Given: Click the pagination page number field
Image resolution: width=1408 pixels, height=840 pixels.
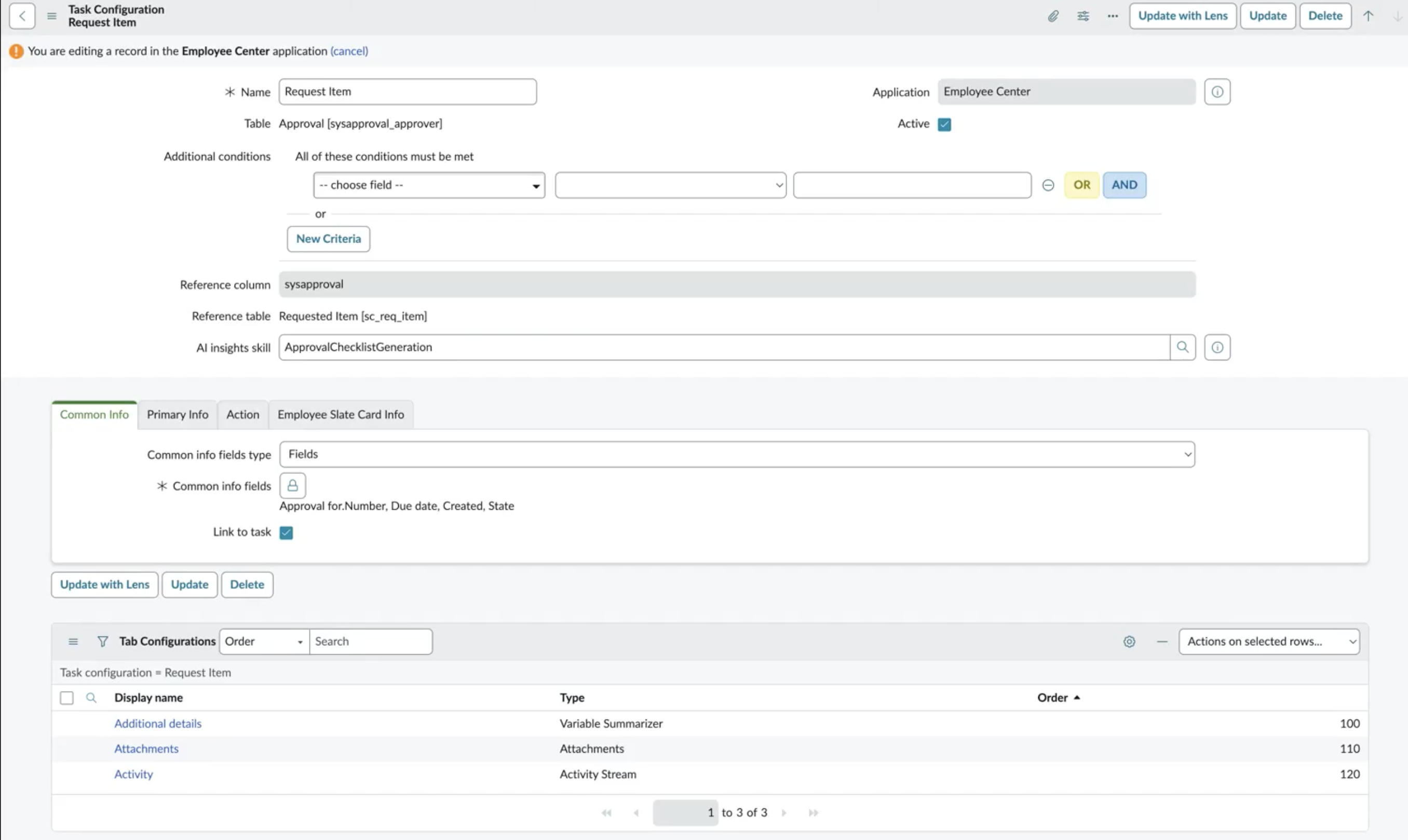Looking at the screenshot, I should (685, 812).
